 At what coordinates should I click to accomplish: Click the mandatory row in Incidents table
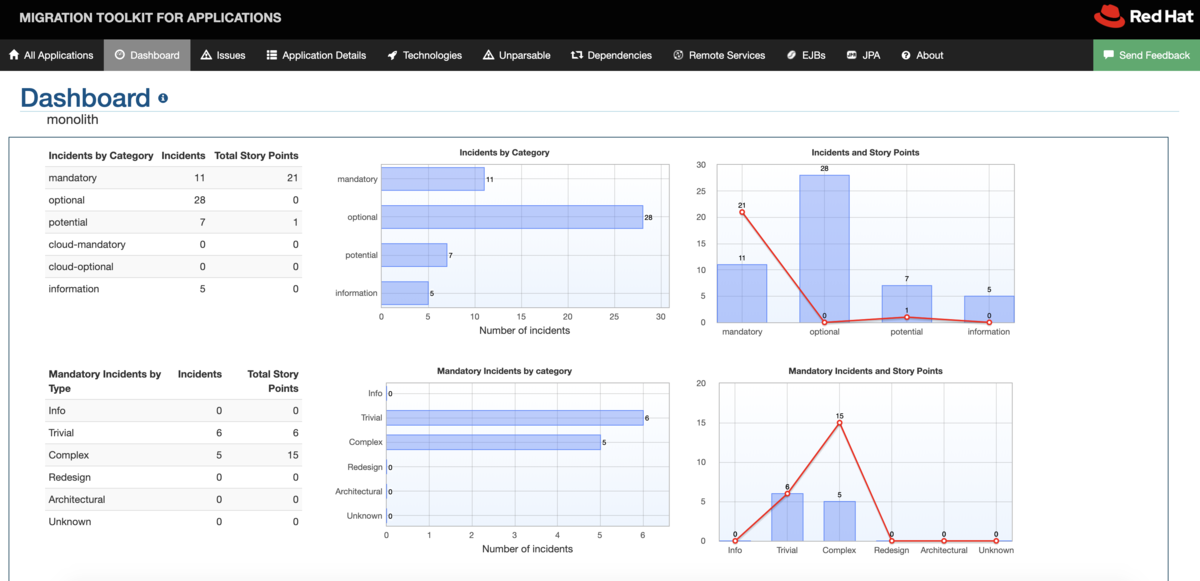tap(174, 178)
